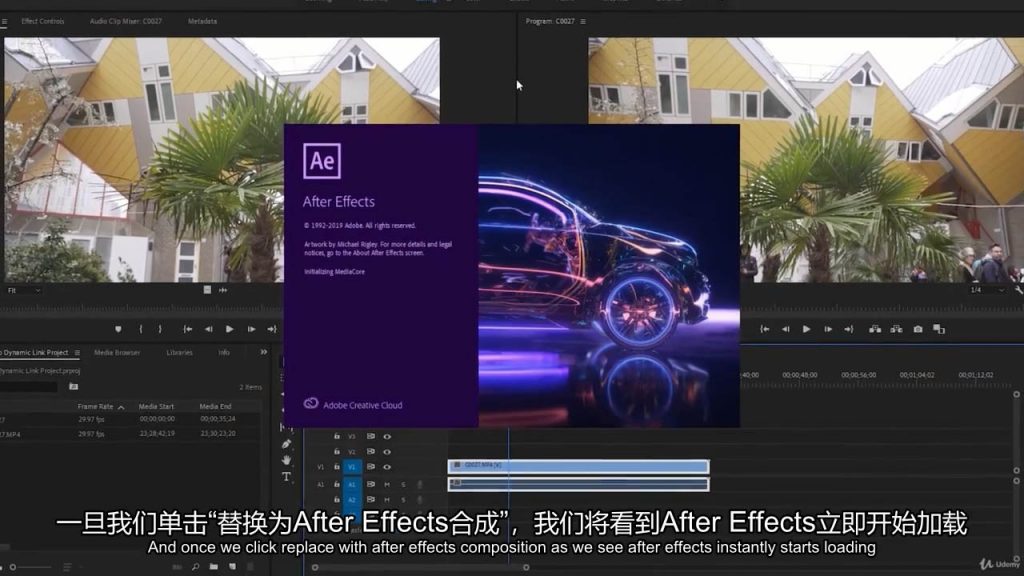Image resolution: width=1024 pixels, height=576 pixels.
Task: Mute audio track A2
Action: click(387, 500)
